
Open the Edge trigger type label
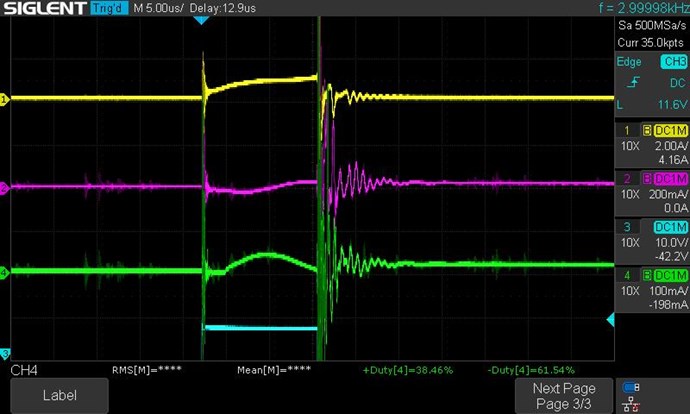point(629,62)
